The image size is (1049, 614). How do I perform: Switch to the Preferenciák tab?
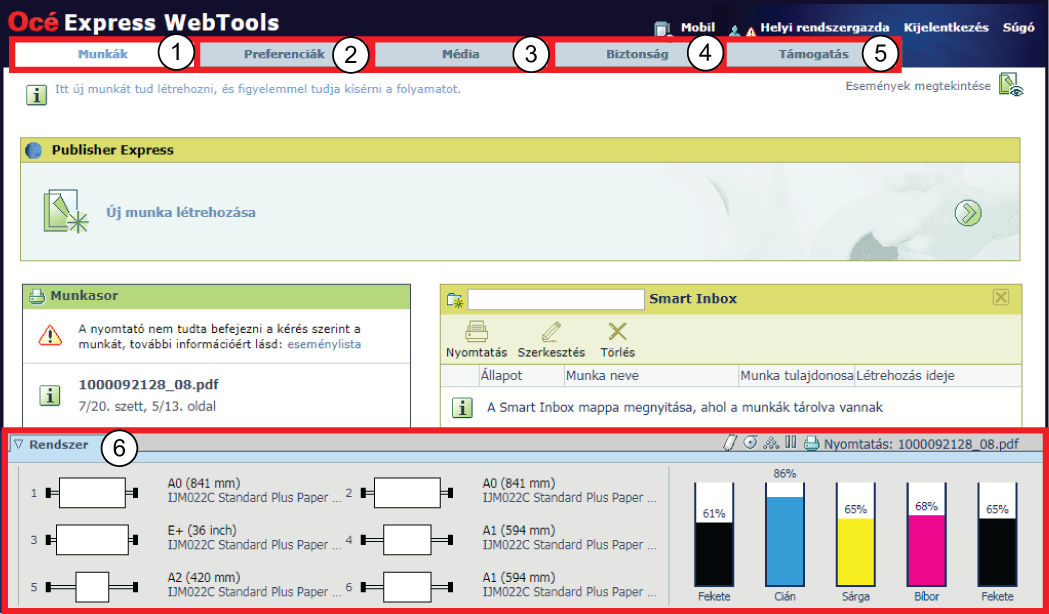point(284,54)
